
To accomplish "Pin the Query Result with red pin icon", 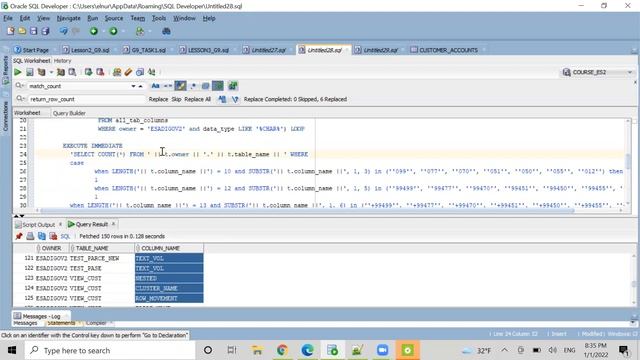I will tap(19, 236).
